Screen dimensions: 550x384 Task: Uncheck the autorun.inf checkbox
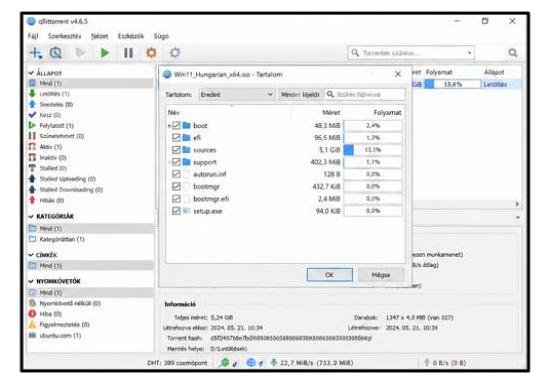(x=176, y=174)
